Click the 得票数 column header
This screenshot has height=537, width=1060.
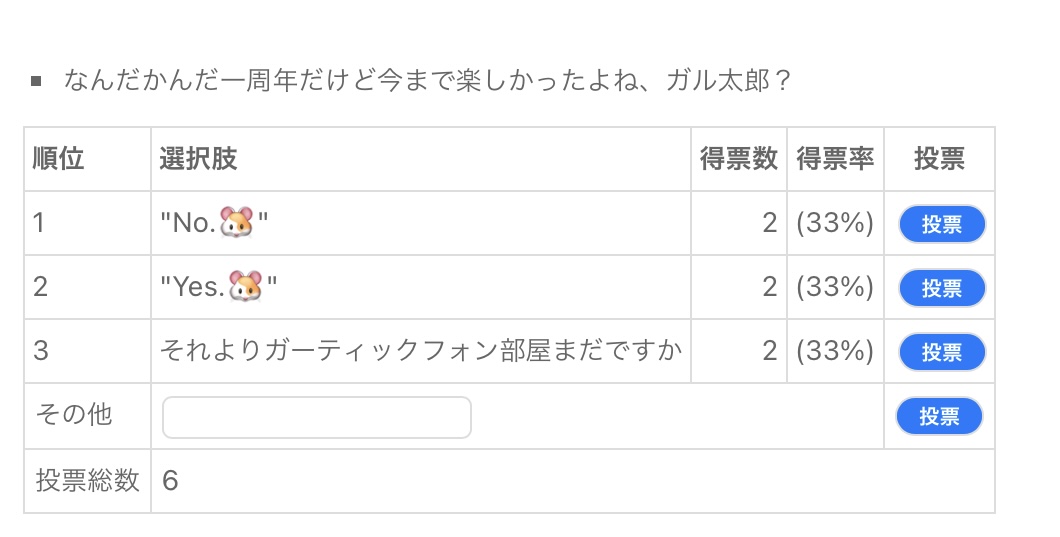click(x=738, y=159)
